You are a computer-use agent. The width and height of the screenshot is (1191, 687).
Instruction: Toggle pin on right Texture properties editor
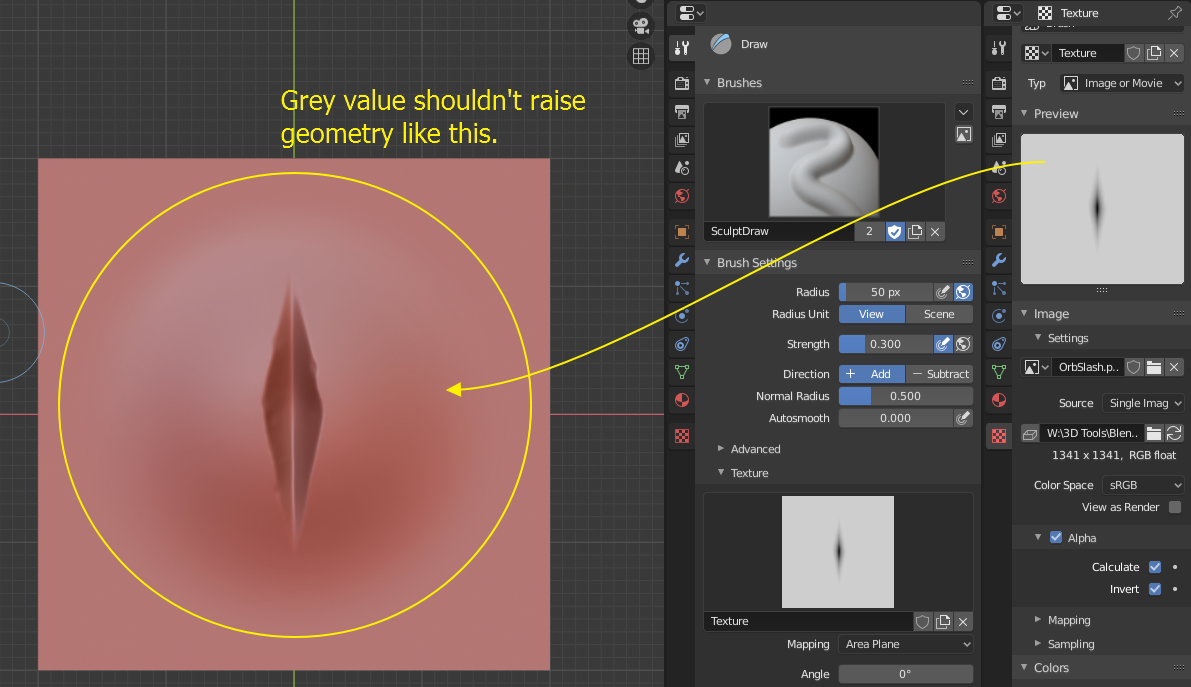[1174, 13]
